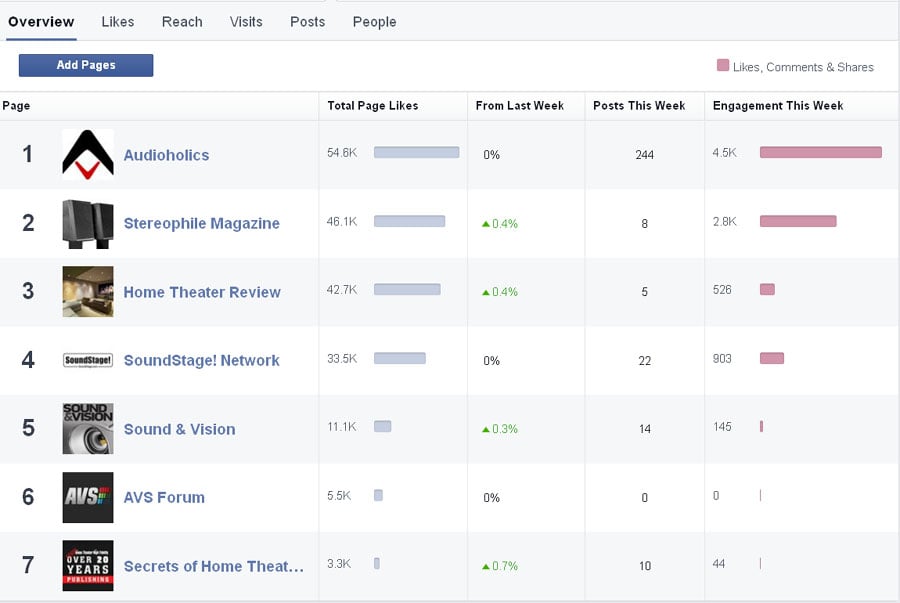900x603 pixels.
Task: Click the Audioholics engagement bar
Action: tap(820, 153)
